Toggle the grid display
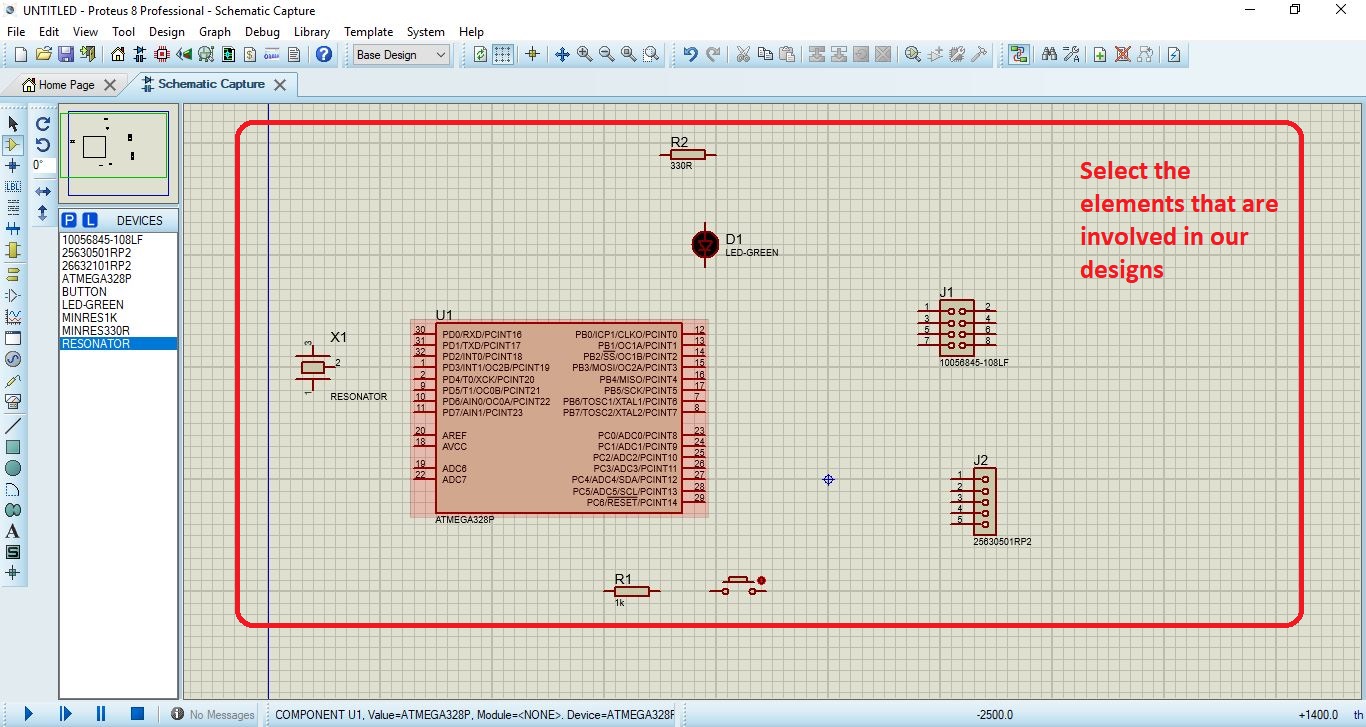 [503, 55]
